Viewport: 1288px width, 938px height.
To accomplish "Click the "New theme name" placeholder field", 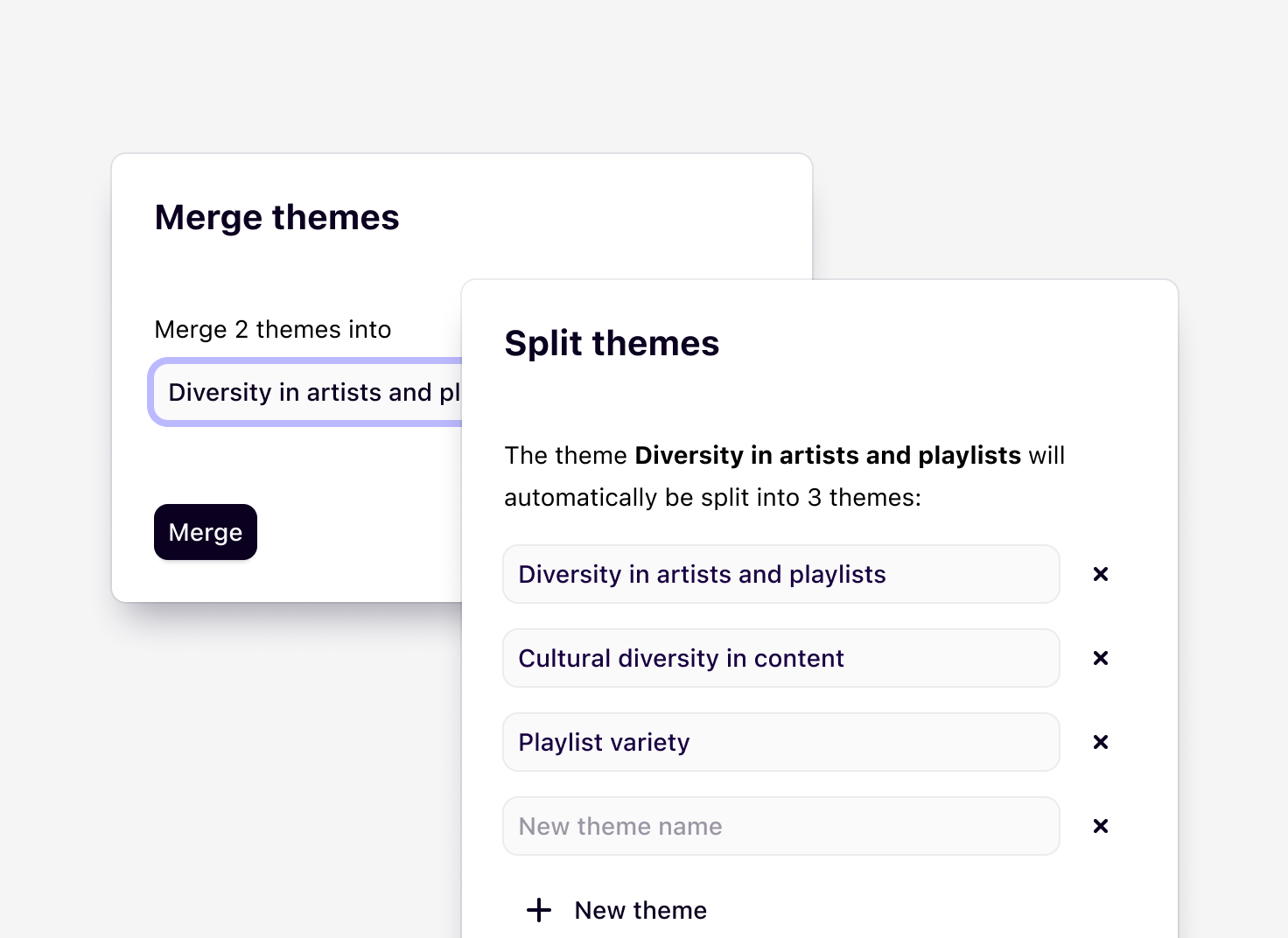I will 780,826.
